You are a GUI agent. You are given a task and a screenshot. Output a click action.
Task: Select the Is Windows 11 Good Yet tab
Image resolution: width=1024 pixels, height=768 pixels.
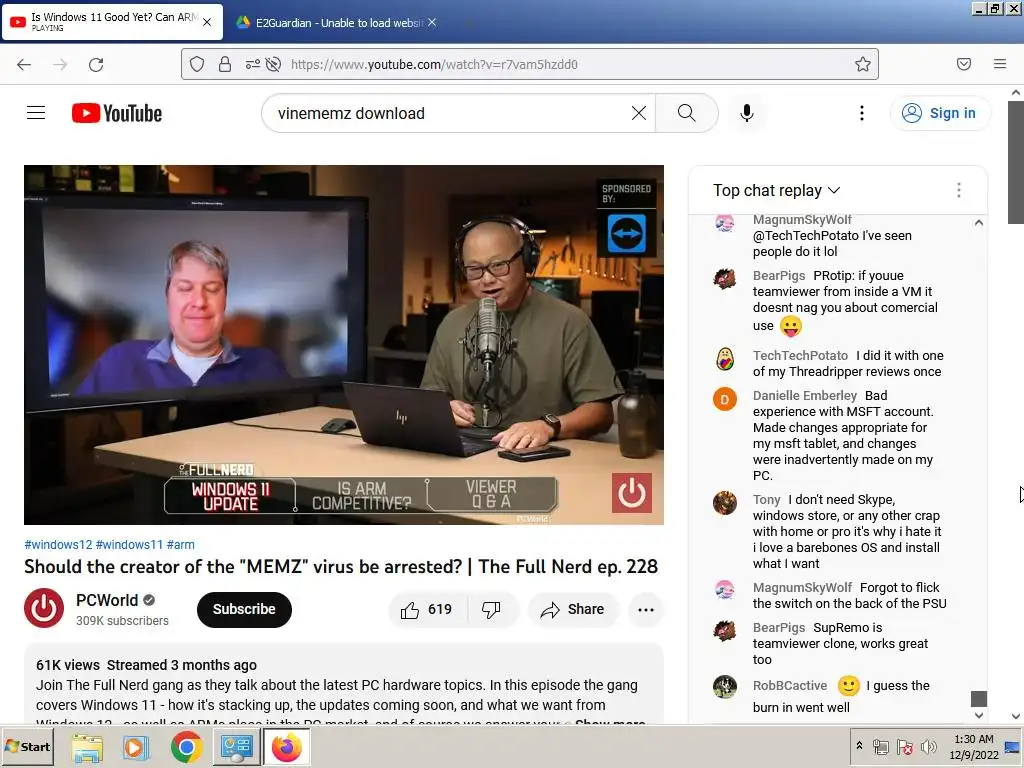point(112,22)
